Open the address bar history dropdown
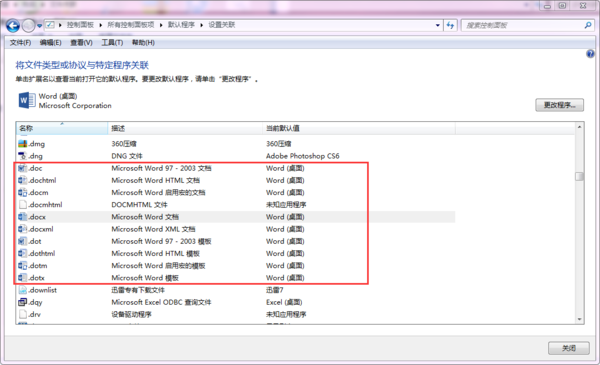The height and width of the screenshot is (365, 600). [x=438, y=25]
